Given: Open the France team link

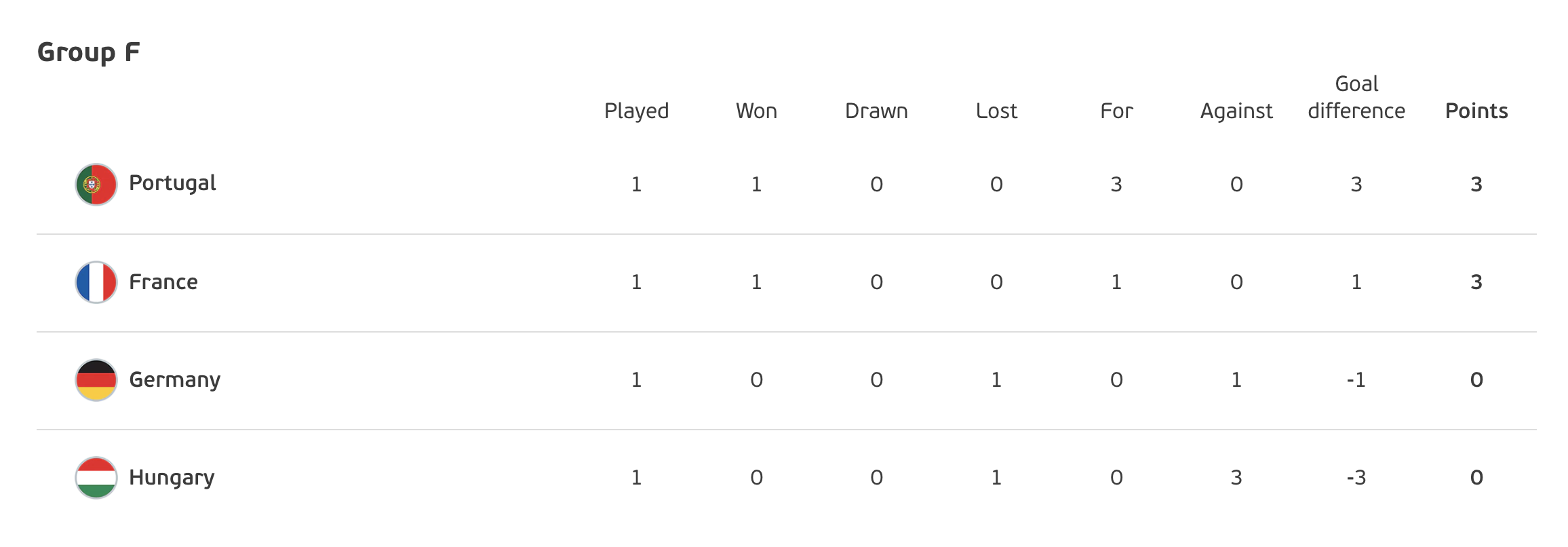Looking at the screenshot, I should click(163, 282).
